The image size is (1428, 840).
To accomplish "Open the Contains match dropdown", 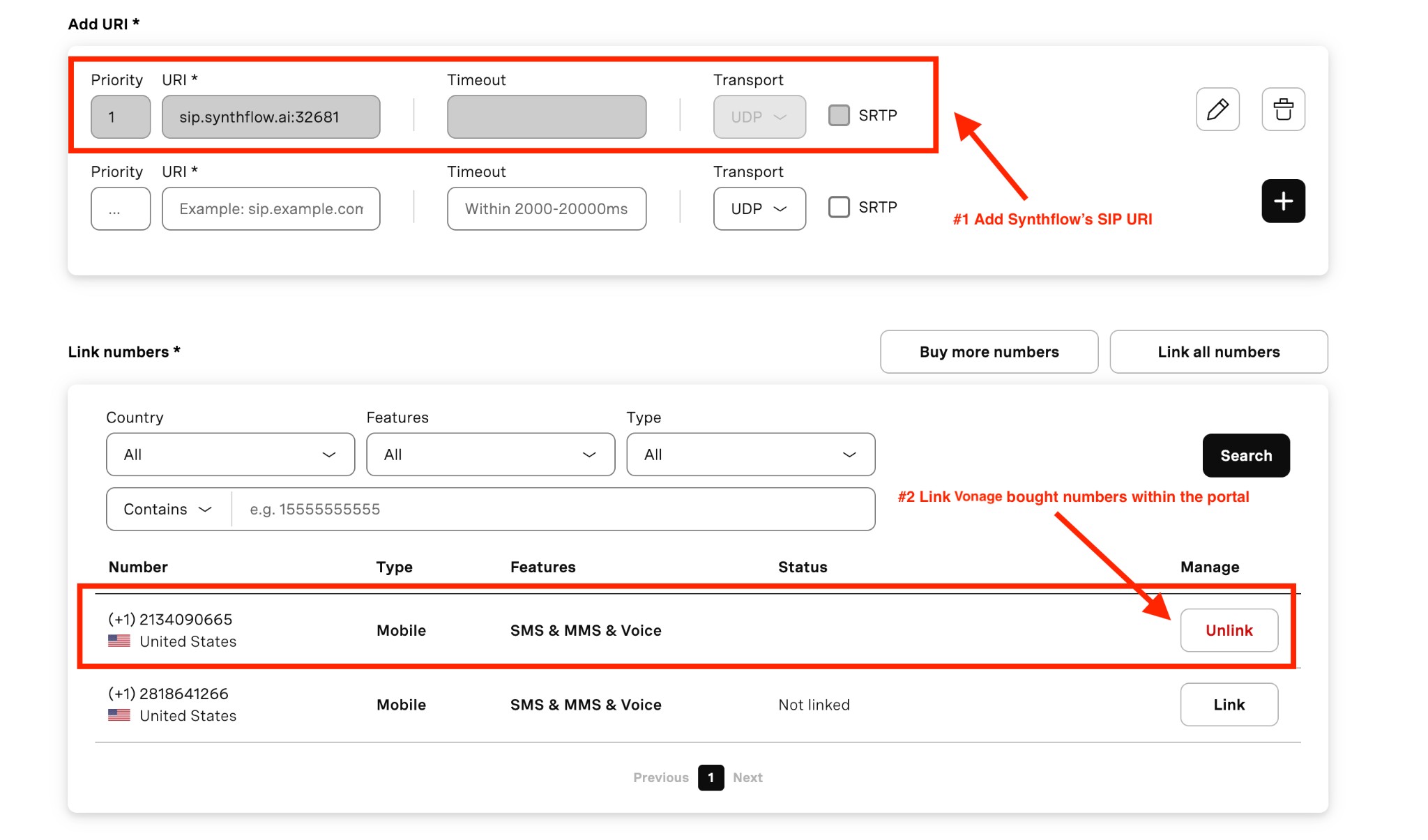I will (168, 510).
